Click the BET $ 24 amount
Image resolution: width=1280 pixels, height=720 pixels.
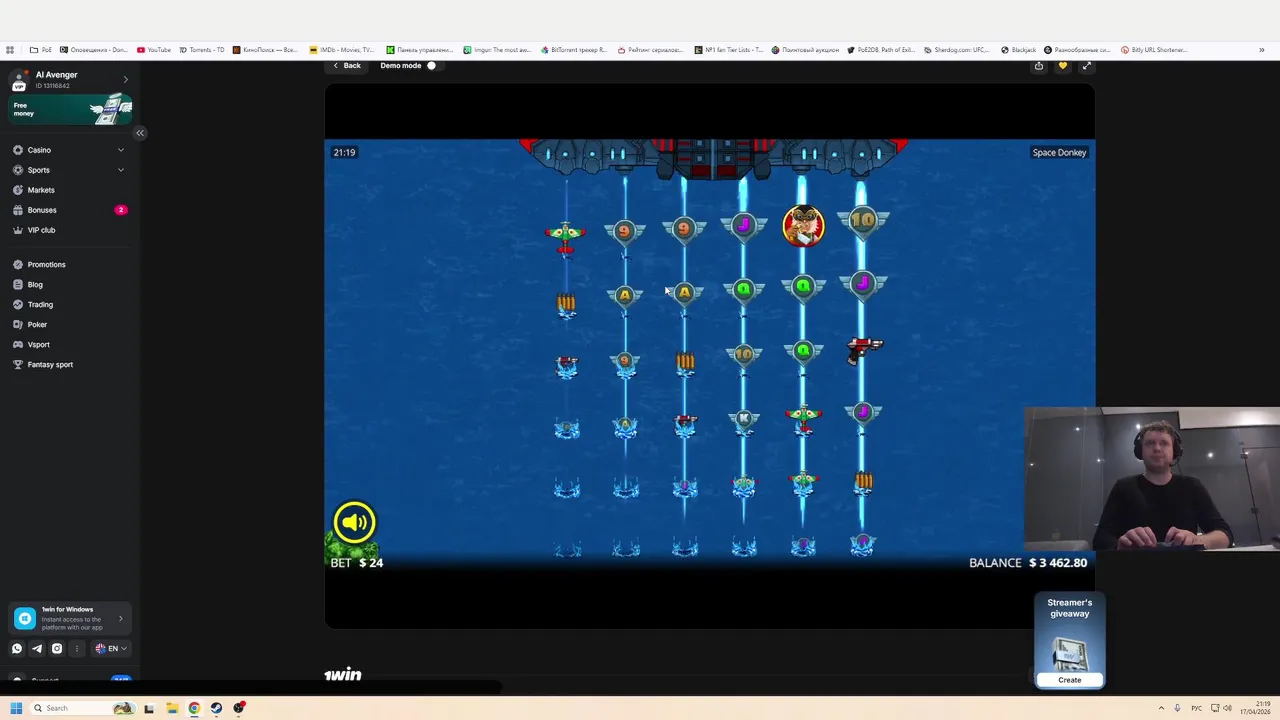tap(357, 563)
